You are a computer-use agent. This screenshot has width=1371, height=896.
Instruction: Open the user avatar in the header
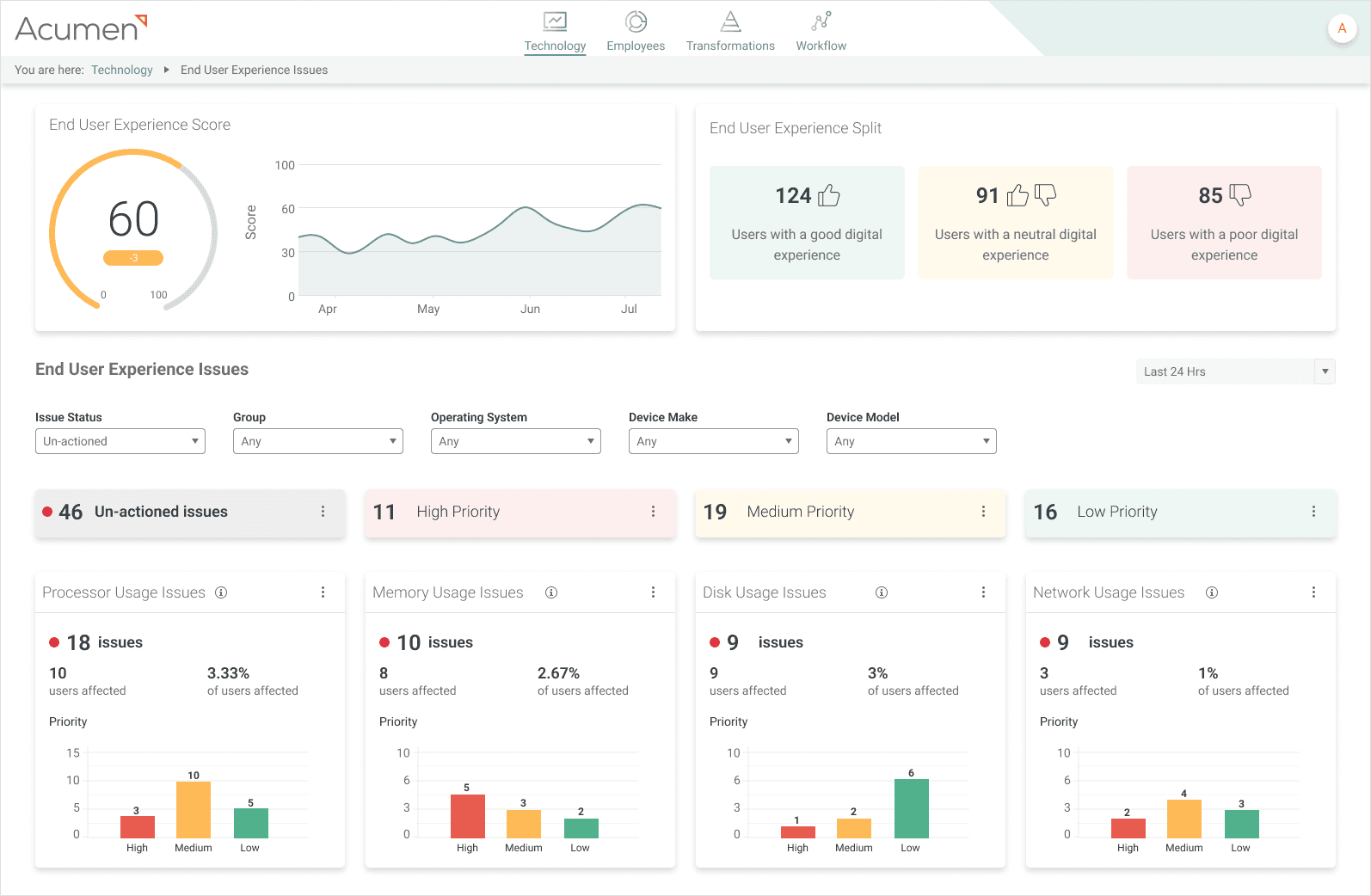(1342, 28)
